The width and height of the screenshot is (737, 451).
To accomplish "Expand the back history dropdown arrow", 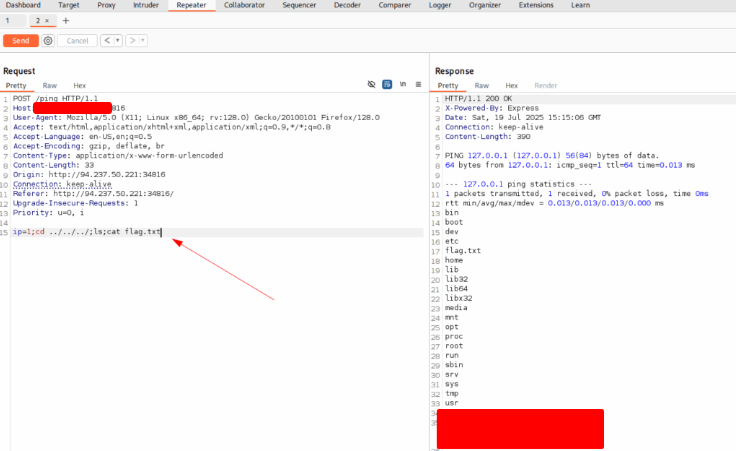I will (117, 40).
